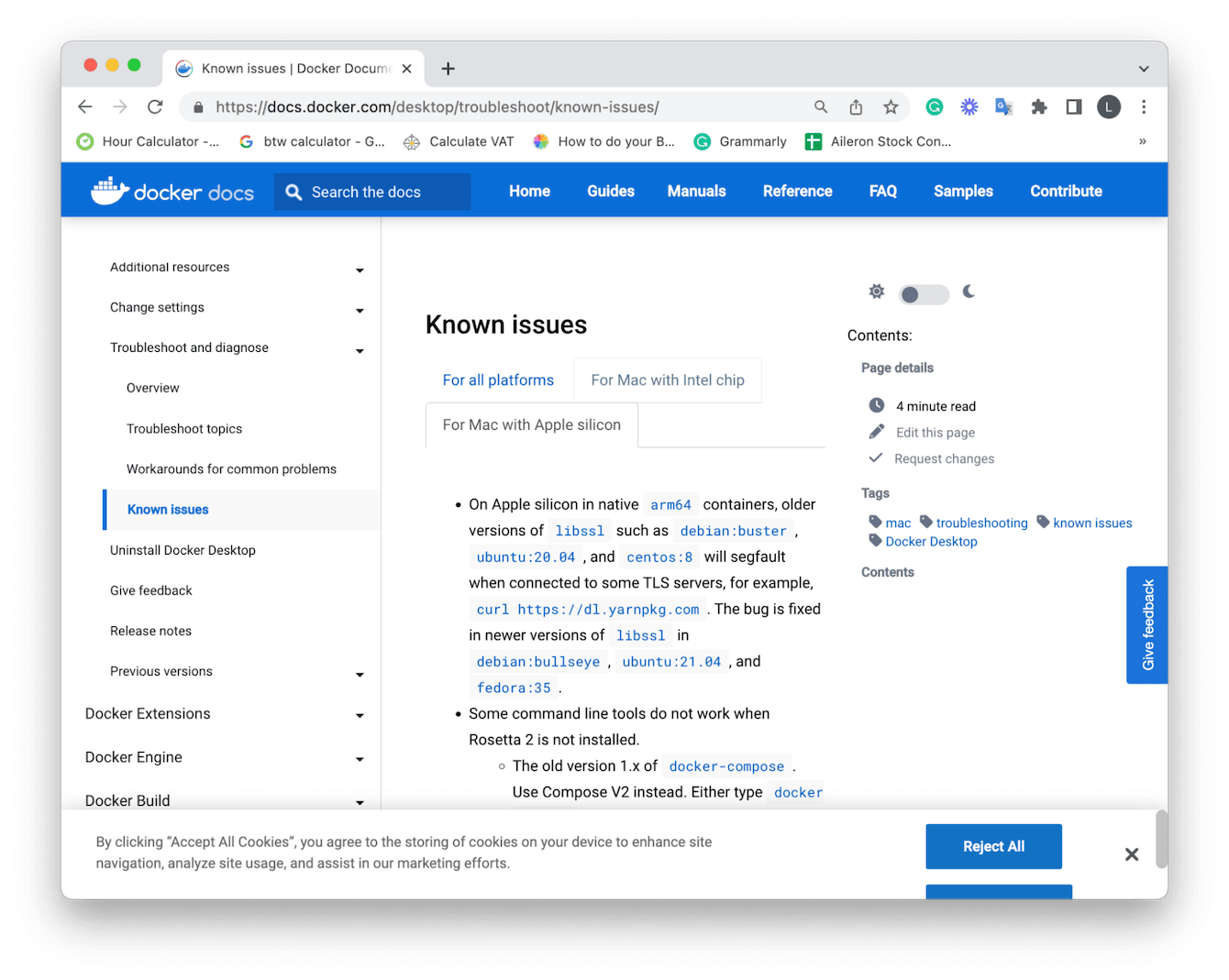Viewport: 1229px width, 980px height.
Task: Open Uninstall Docker Desktop in sidebar
Action: (183, 550)
